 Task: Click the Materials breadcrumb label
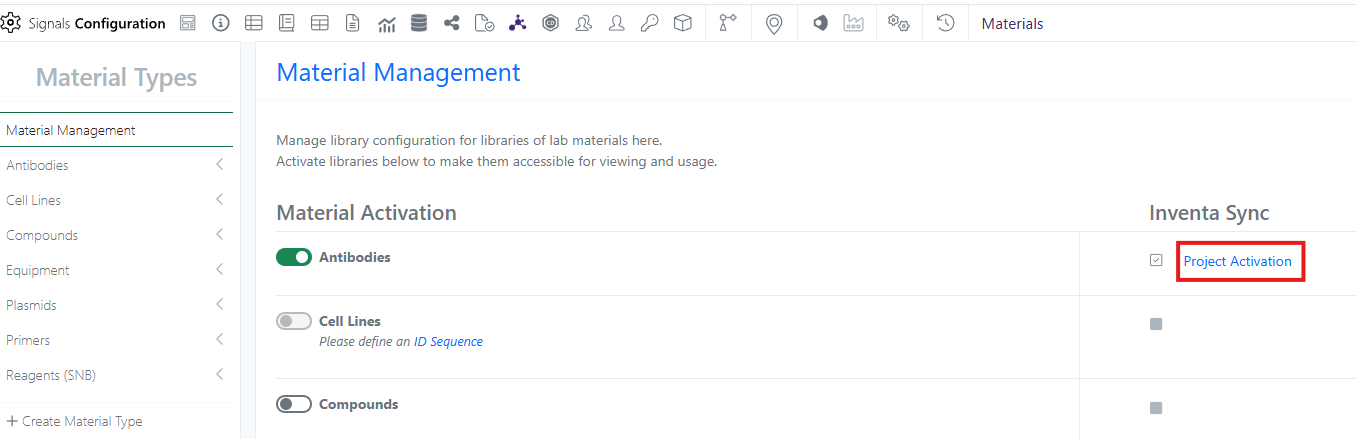(1012, 24)
